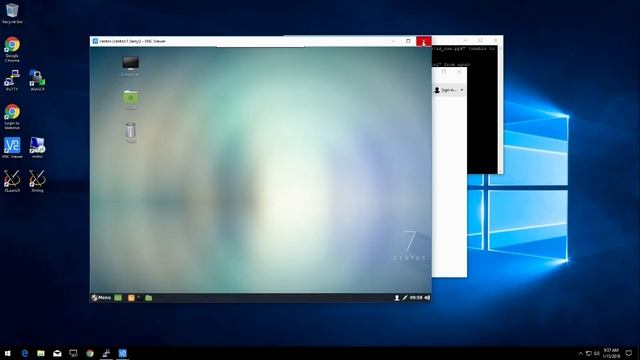Select the Xming desktop shortcut
Viewport: 640px width, 360px height.
pos(37,181)
